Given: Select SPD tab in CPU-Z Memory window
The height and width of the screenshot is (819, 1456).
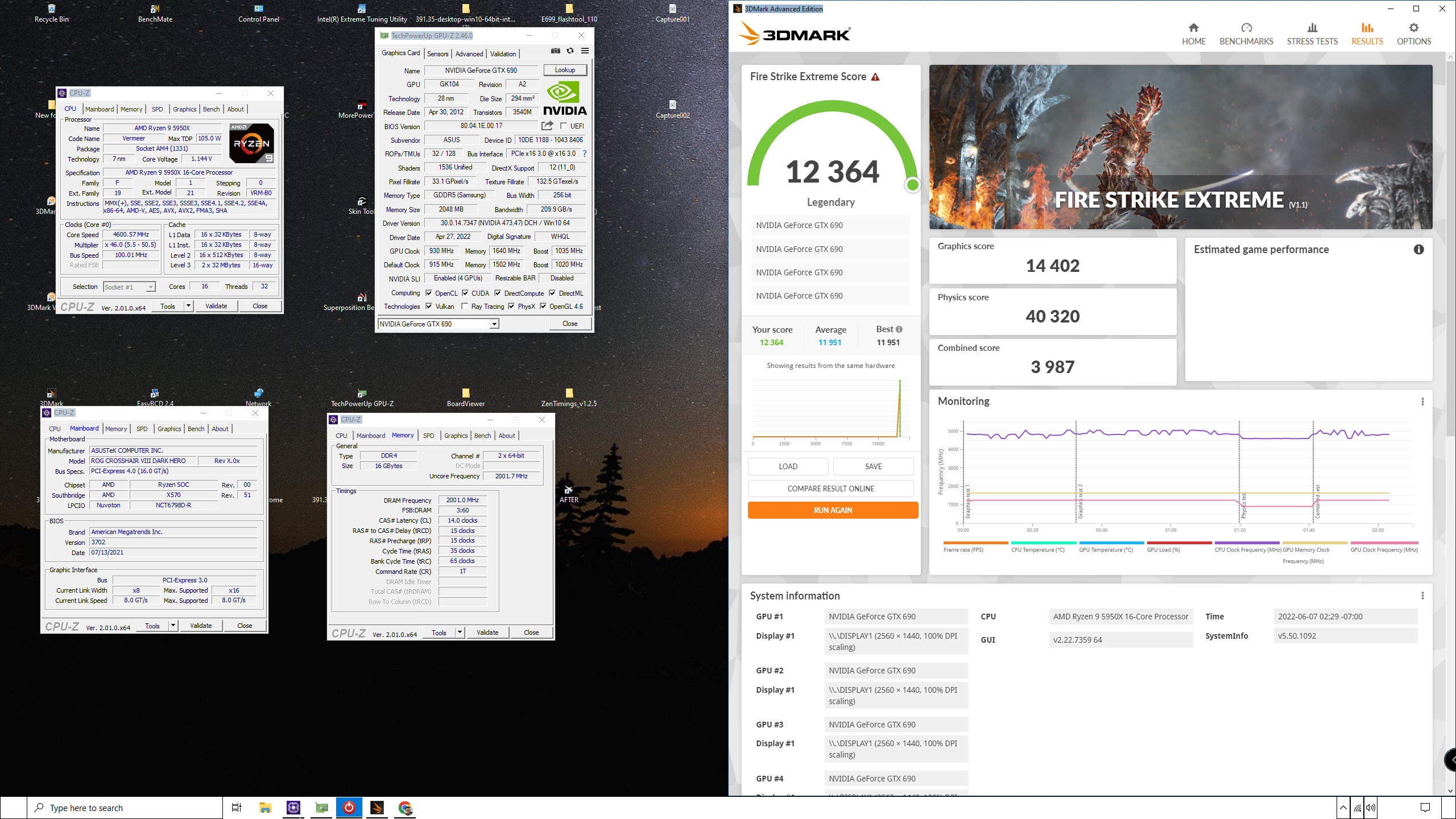Looking at the screenshot, I should point(428,436).
